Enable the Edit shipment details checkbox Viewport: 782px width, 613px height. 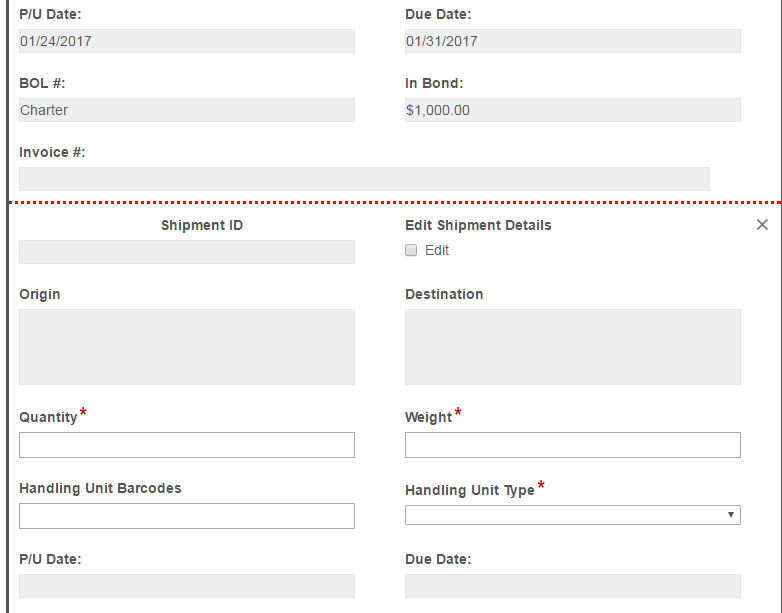click(411, 250)
